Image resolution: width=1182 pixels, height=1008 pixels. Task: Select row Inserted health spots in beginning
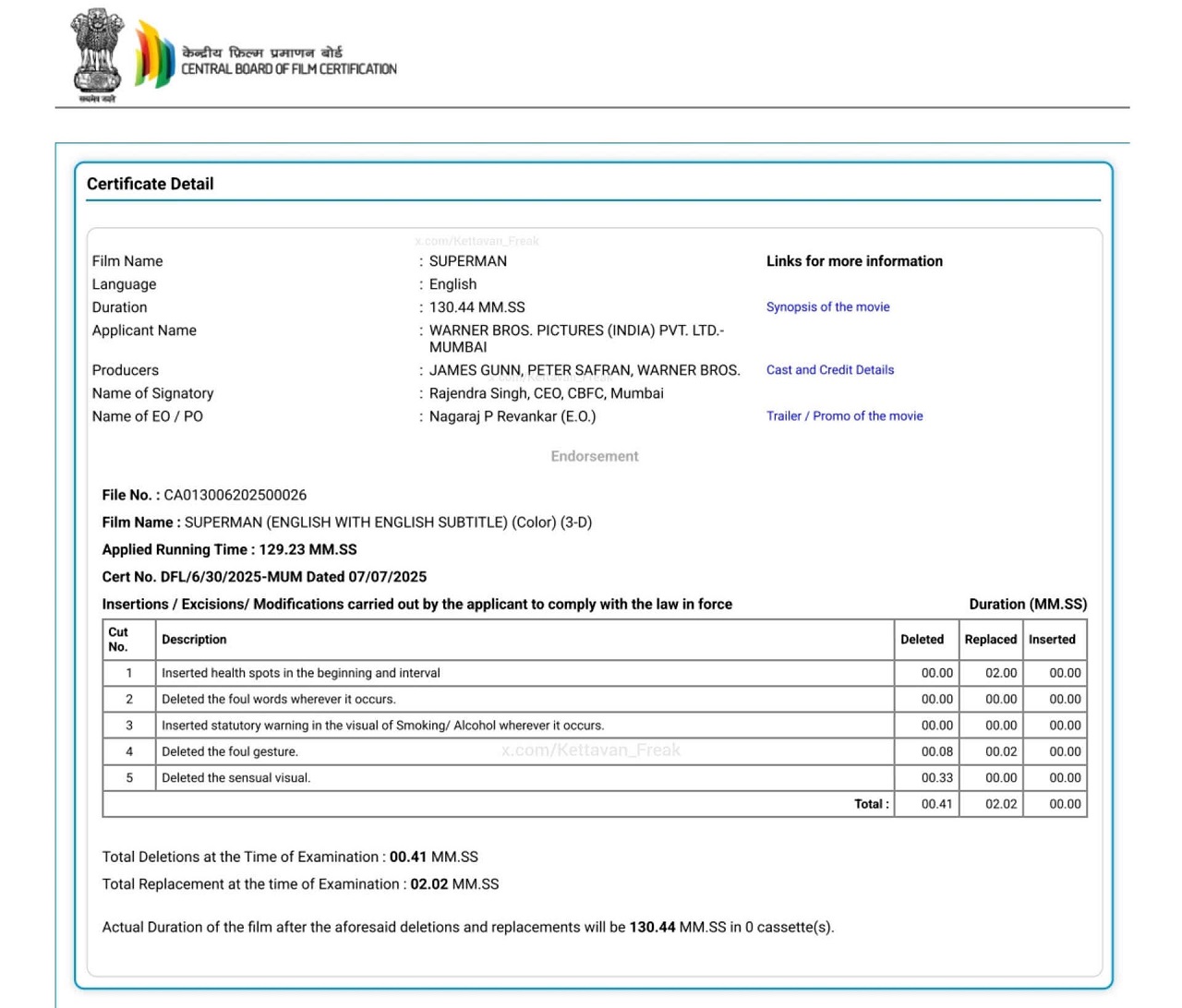[x=595, y=674]
